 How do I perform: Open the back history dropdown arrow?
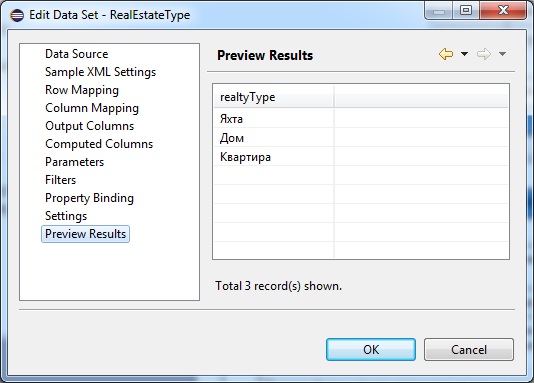[464, 54]
